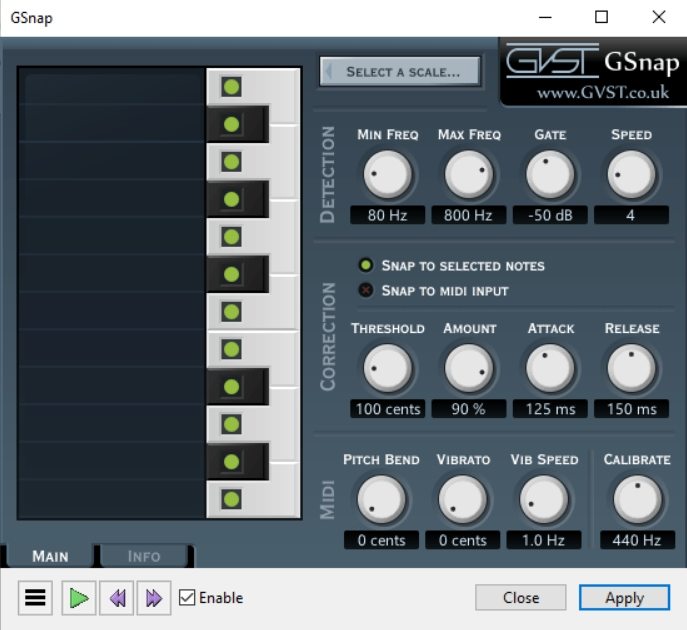Toggle the A note light on the second white key
687x630 pixels.
[231, 162]
